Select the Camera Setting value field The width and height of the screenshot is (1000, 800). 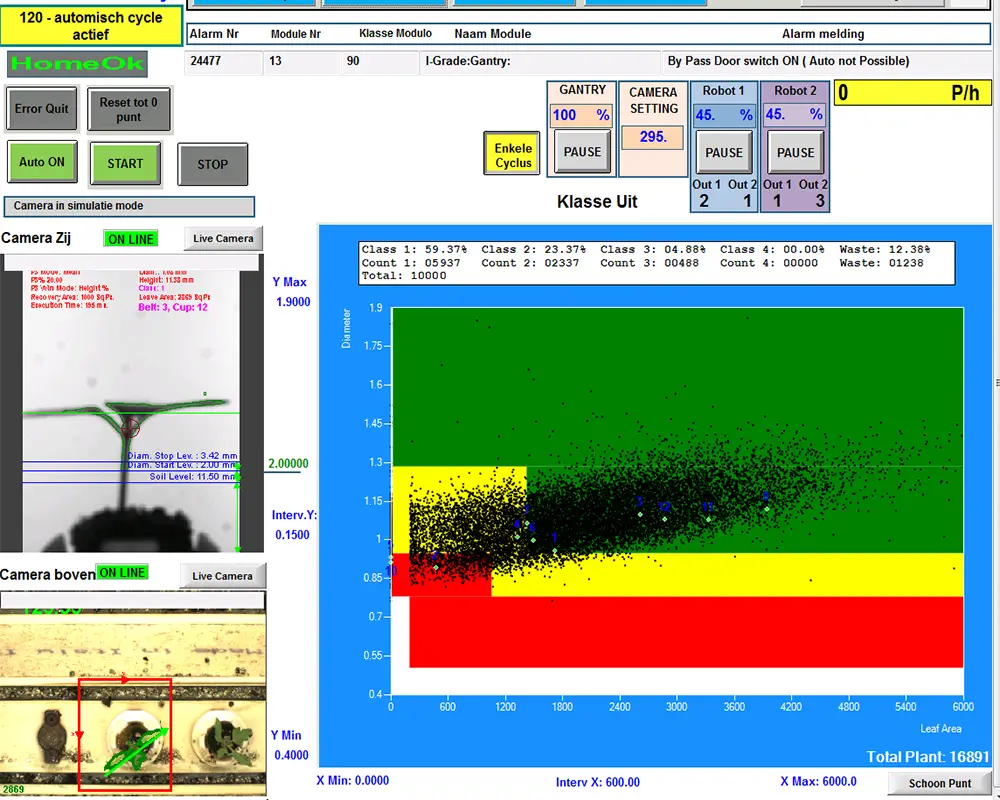(653, 137)
